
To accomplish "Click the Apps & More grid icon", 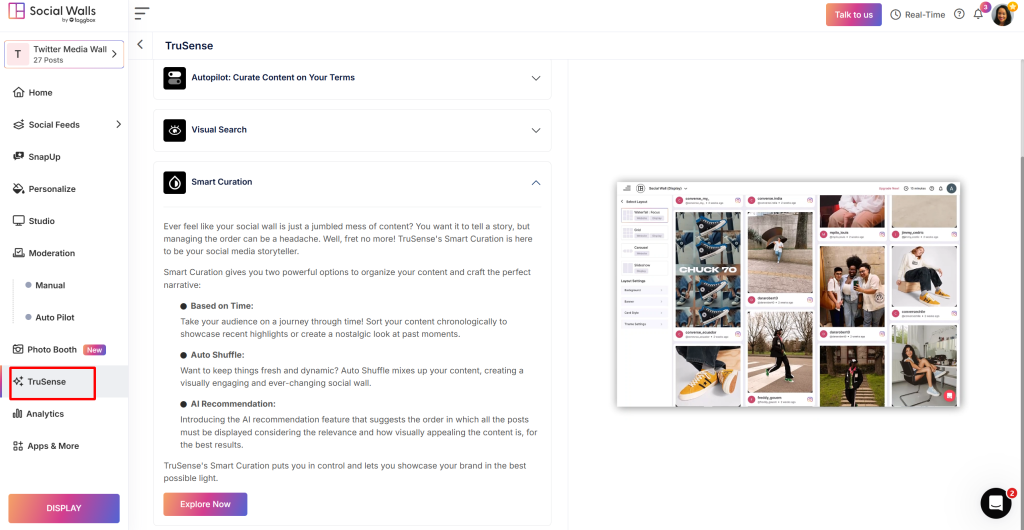I will tap(18, 446).
